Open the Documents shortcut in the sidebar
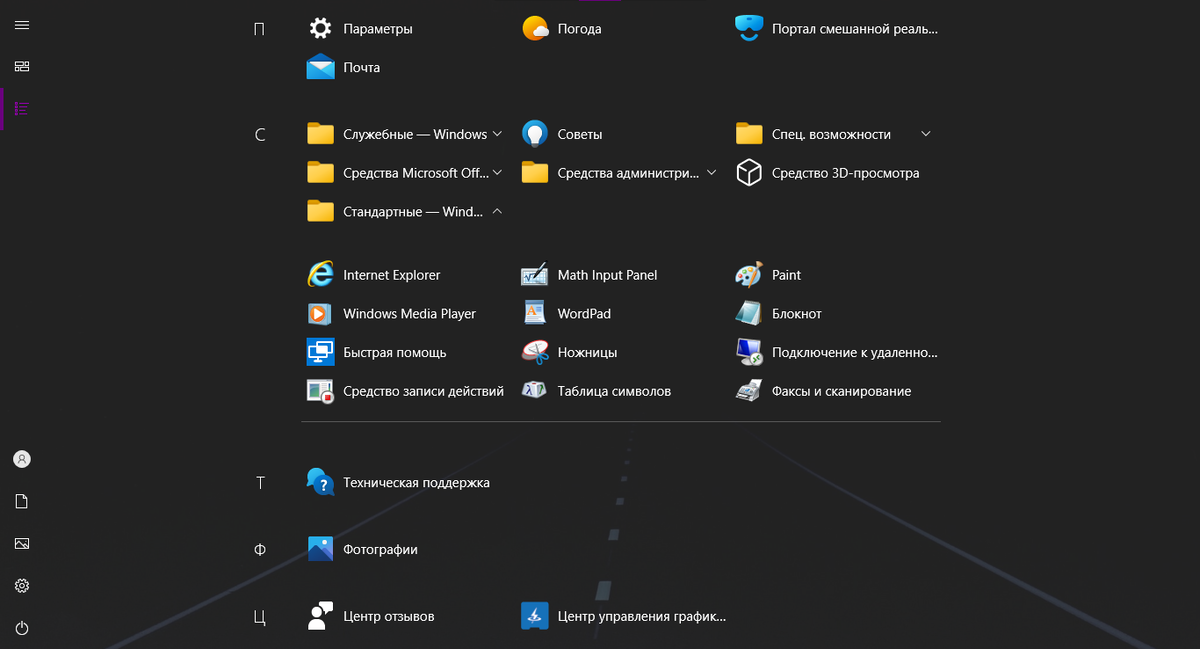Screen dimensions: 1200x649 pos(22,501)
